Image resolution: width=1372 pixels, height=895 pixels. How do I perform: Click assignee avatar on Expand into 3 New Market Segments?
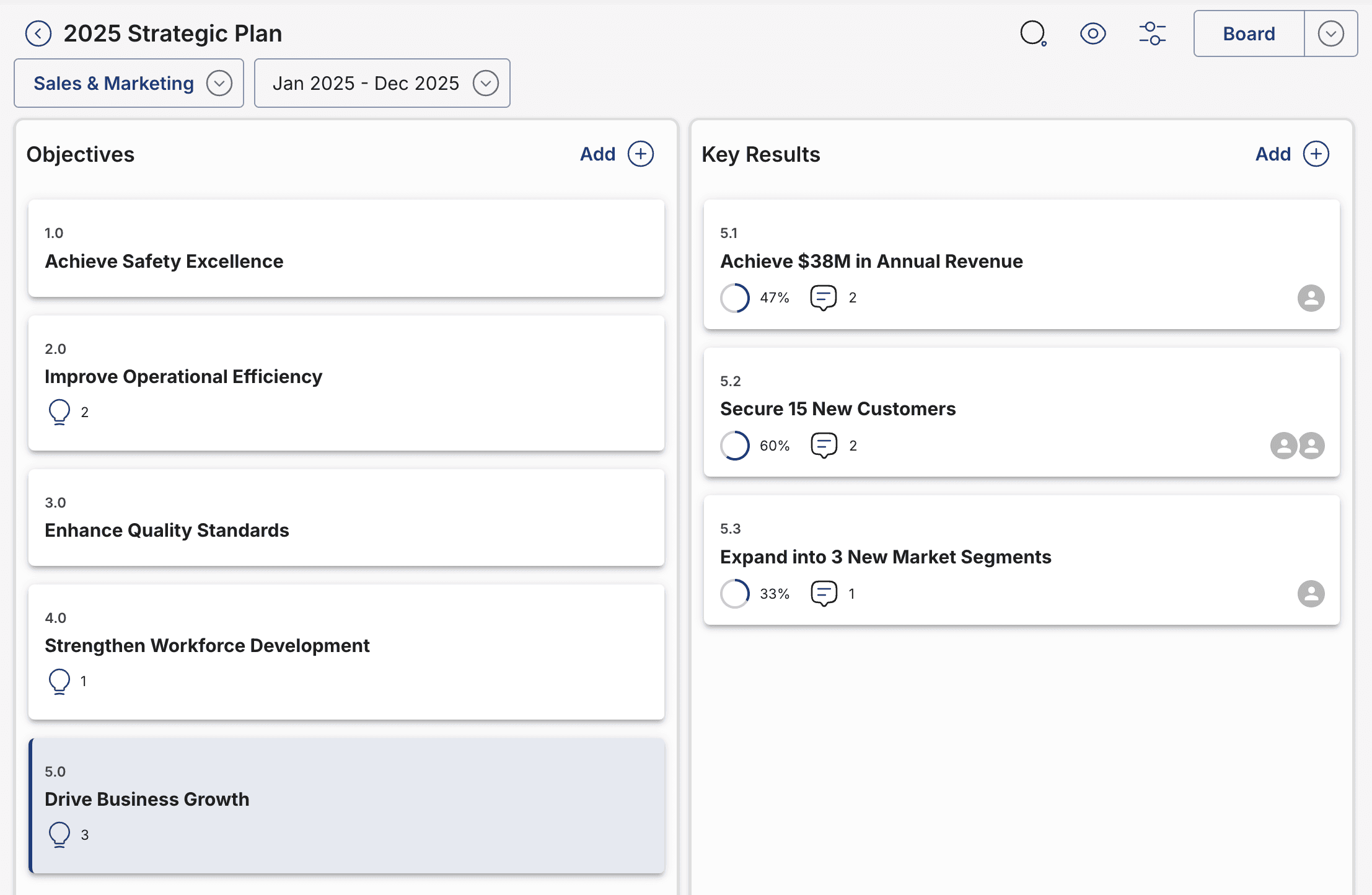(1311, 593)
